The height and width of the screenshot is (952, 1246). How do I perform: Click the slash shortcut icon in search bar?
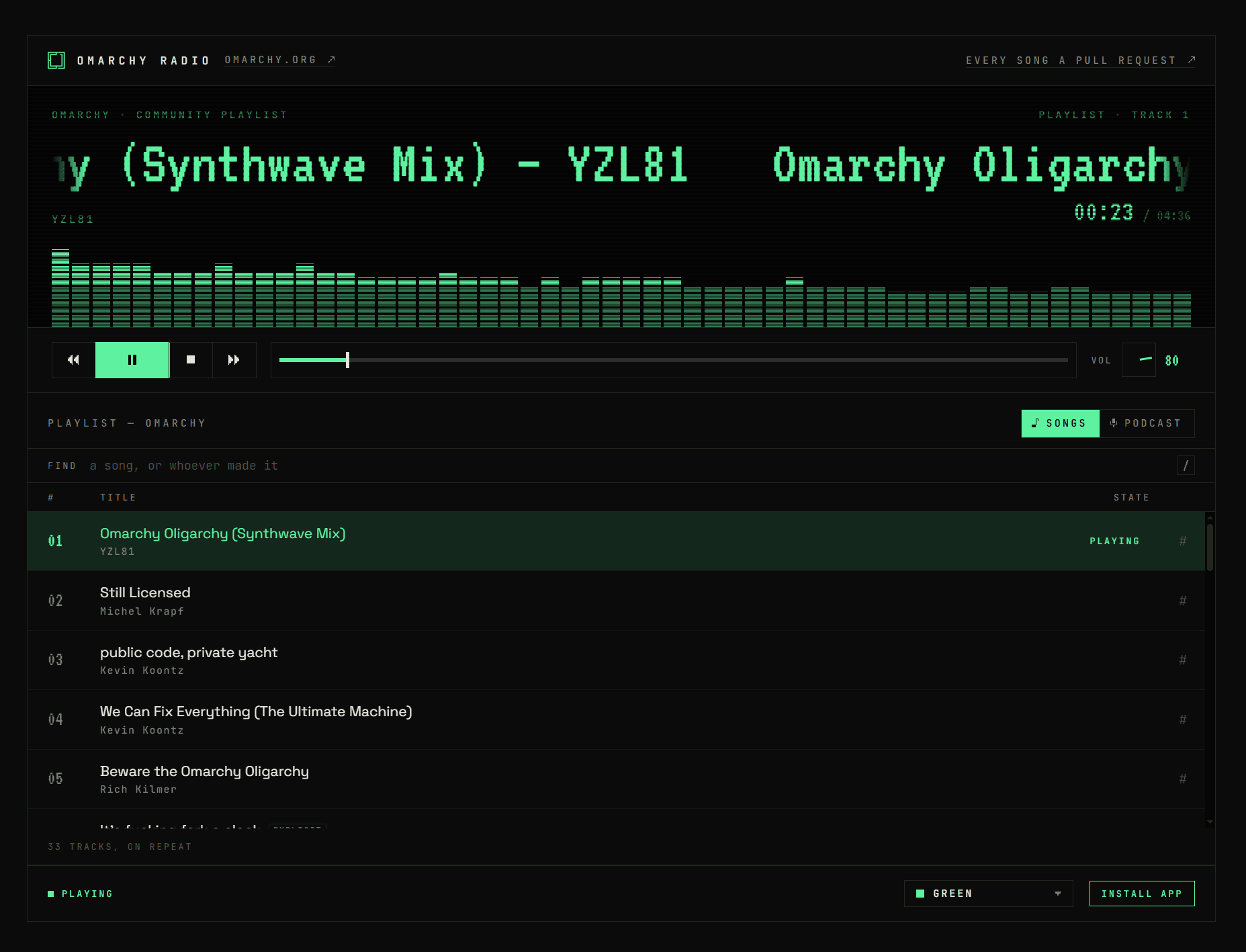[x=1186, y=466]
